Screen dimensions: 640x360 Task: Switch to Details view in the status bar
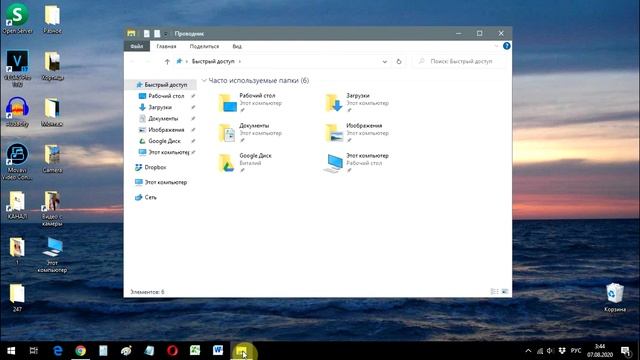[x=494, y=291]
